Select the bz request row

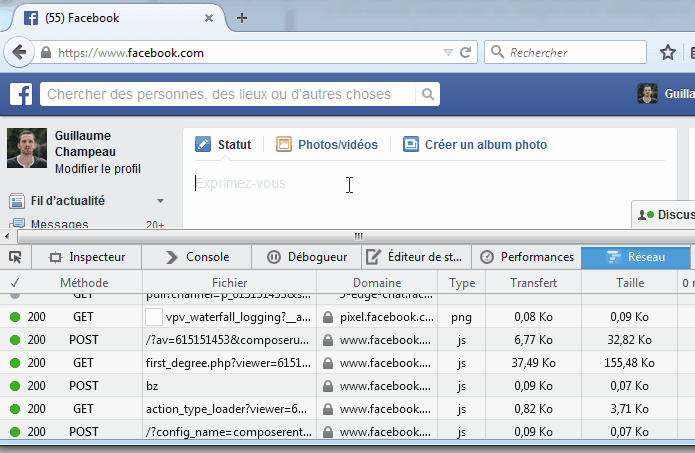coord(348,386)
